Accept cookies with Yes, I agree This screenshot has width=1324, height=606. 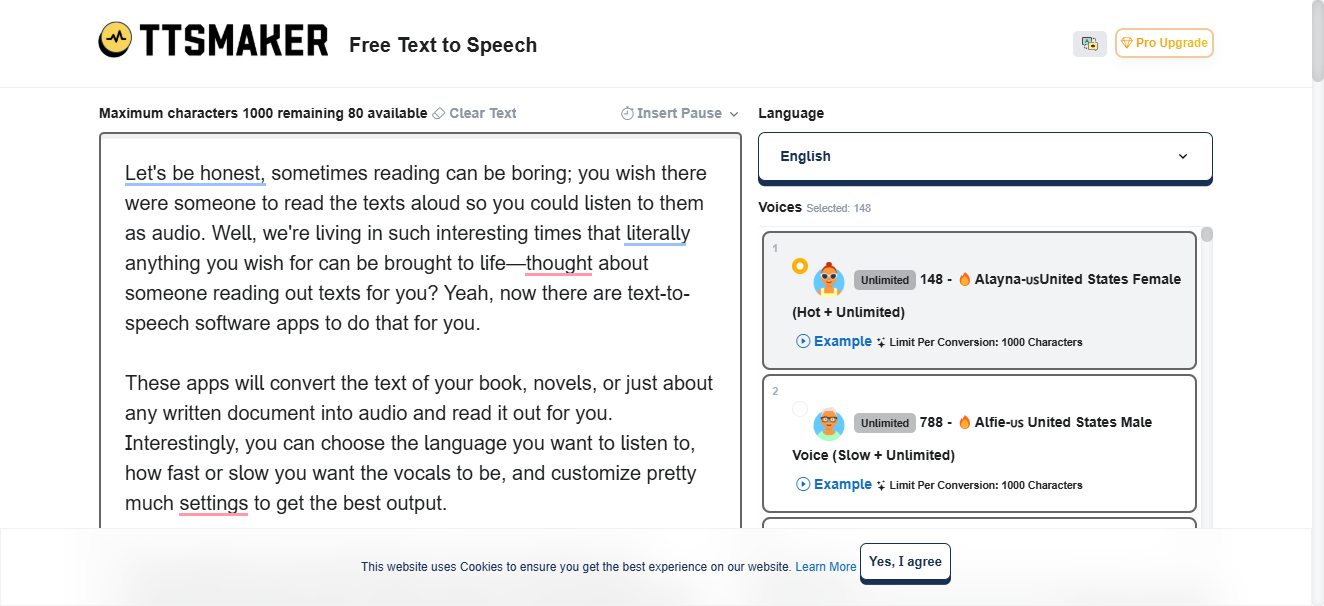pos(905,562)
